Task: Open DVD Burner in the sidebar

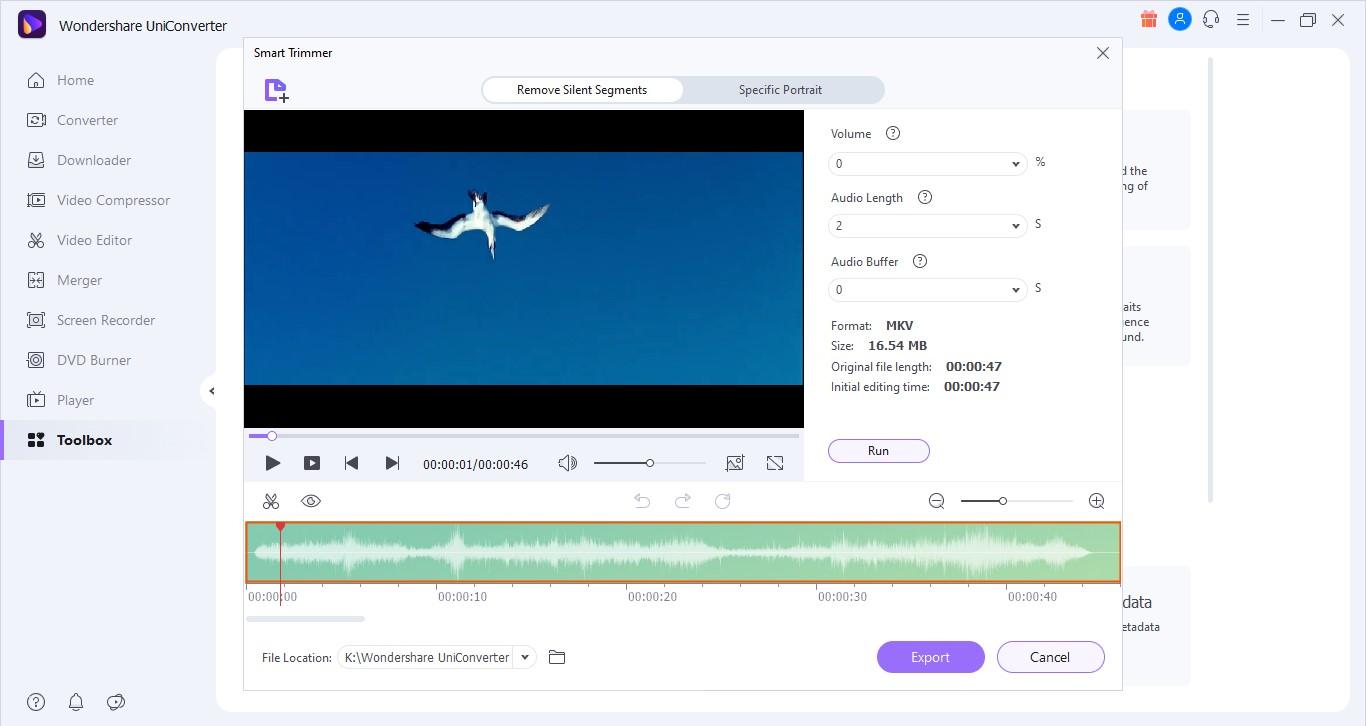Action: point(94,360)
